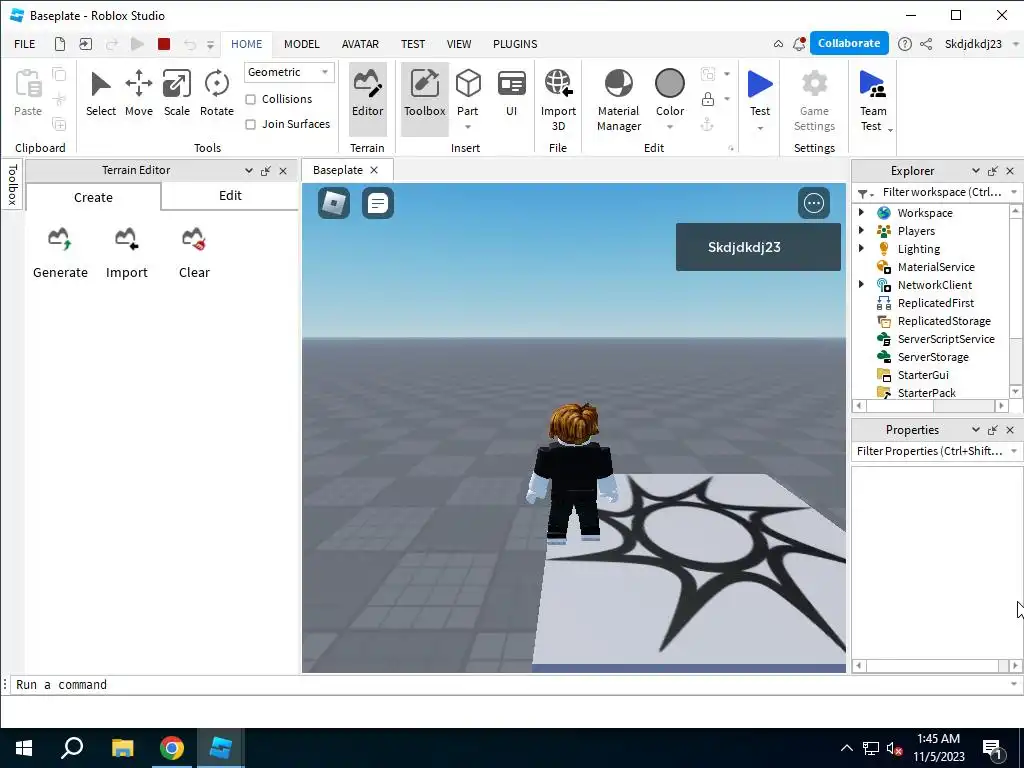The height and width of the screenshot is (768, 1024).
Task: Expand the Lighting tree node
Action: click(861, 248)
